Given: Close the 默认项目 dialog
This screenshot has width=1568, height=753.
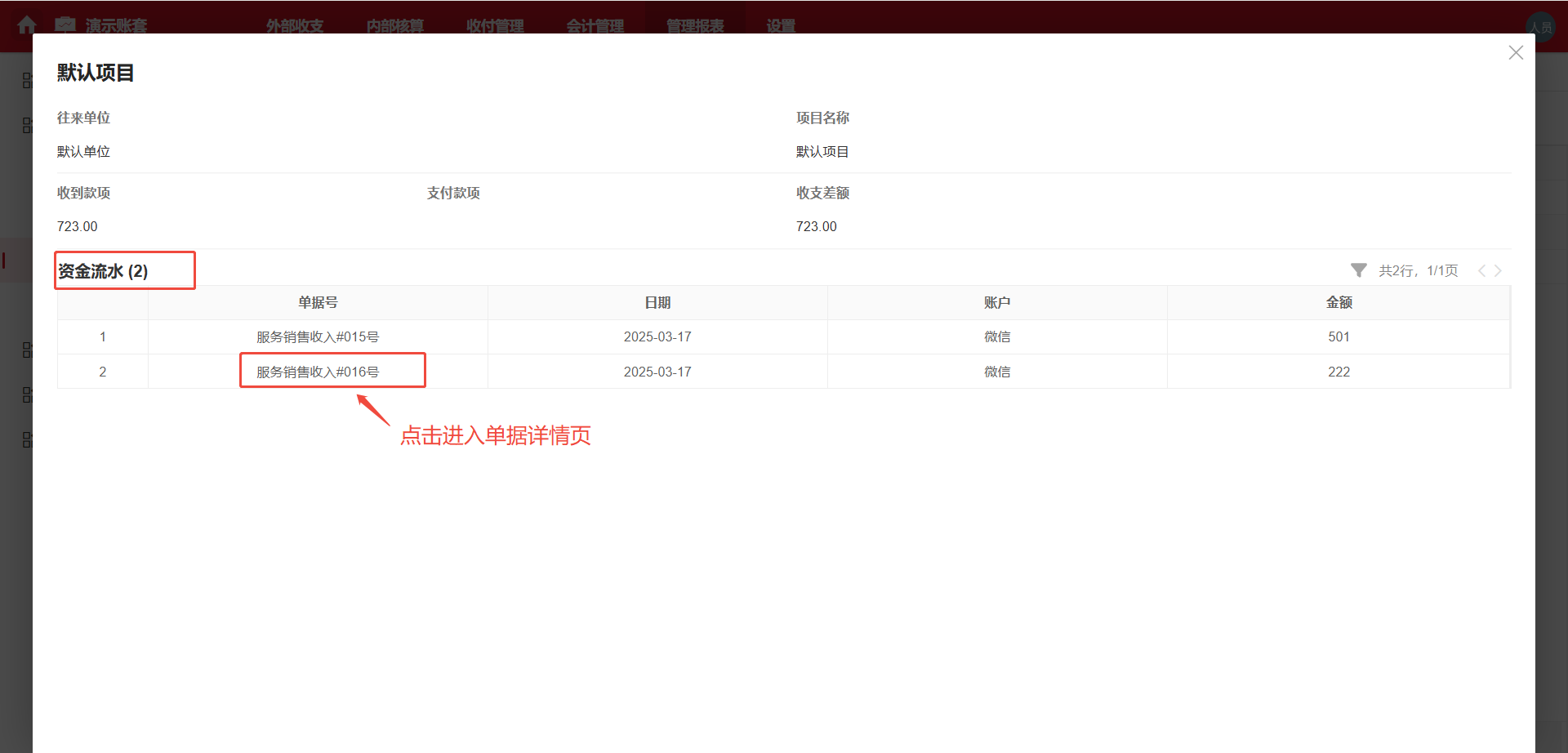Looking at the screenshot, I should [x=1516, y=52].
